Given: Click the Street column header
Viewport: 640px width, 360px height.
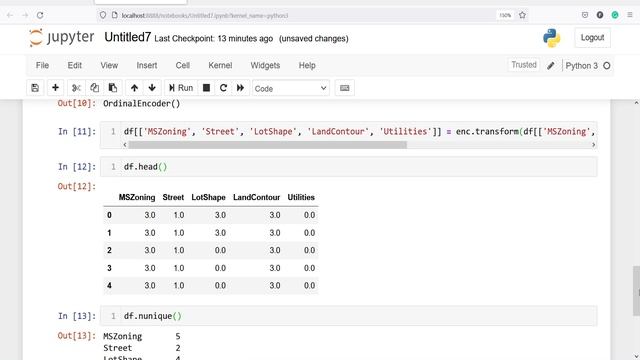Looking at the screenshot, I should pyautogui.click(x=173, y=198).
